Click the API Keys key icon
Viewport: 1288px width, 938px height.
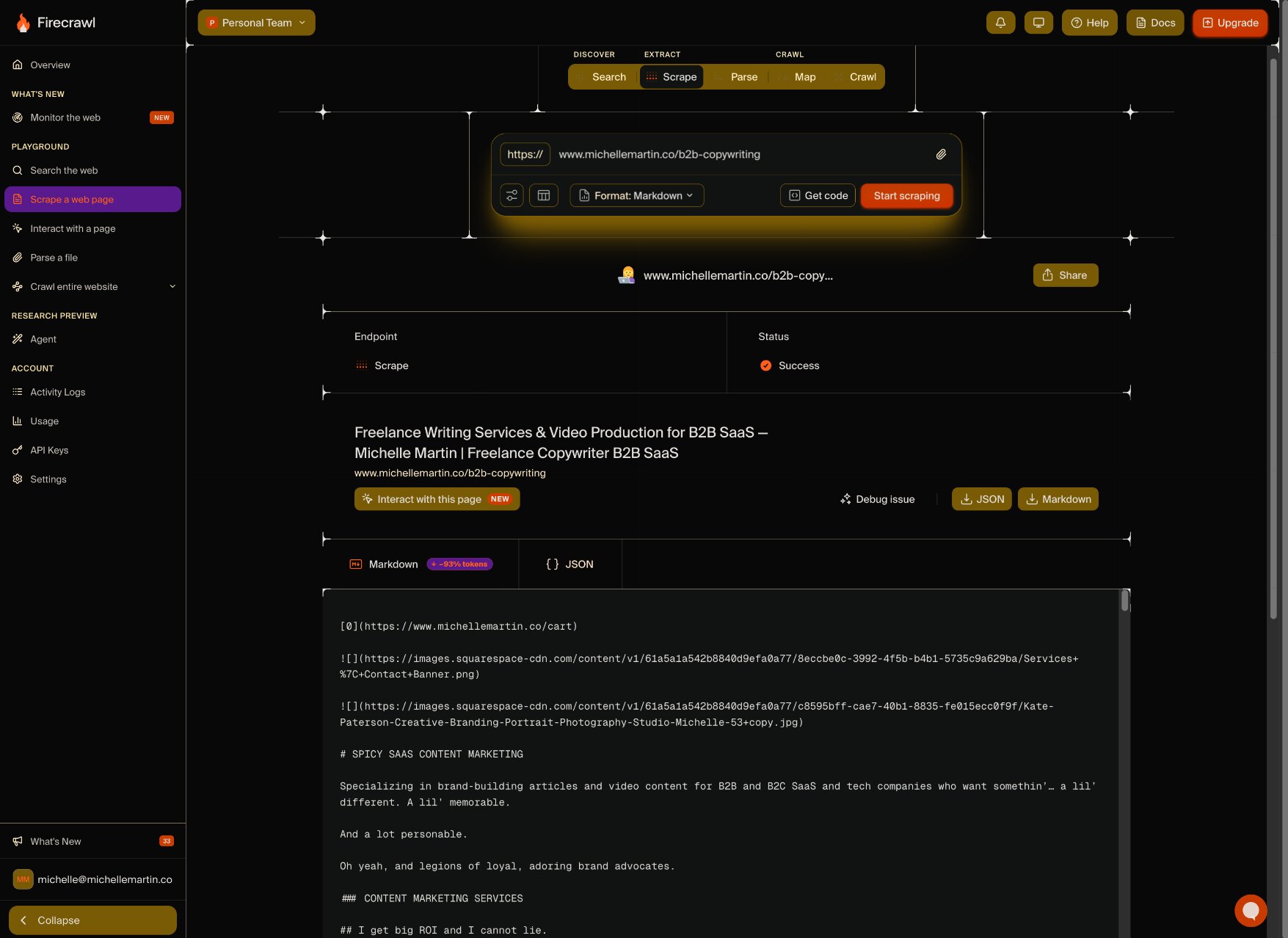pos(18,450)
